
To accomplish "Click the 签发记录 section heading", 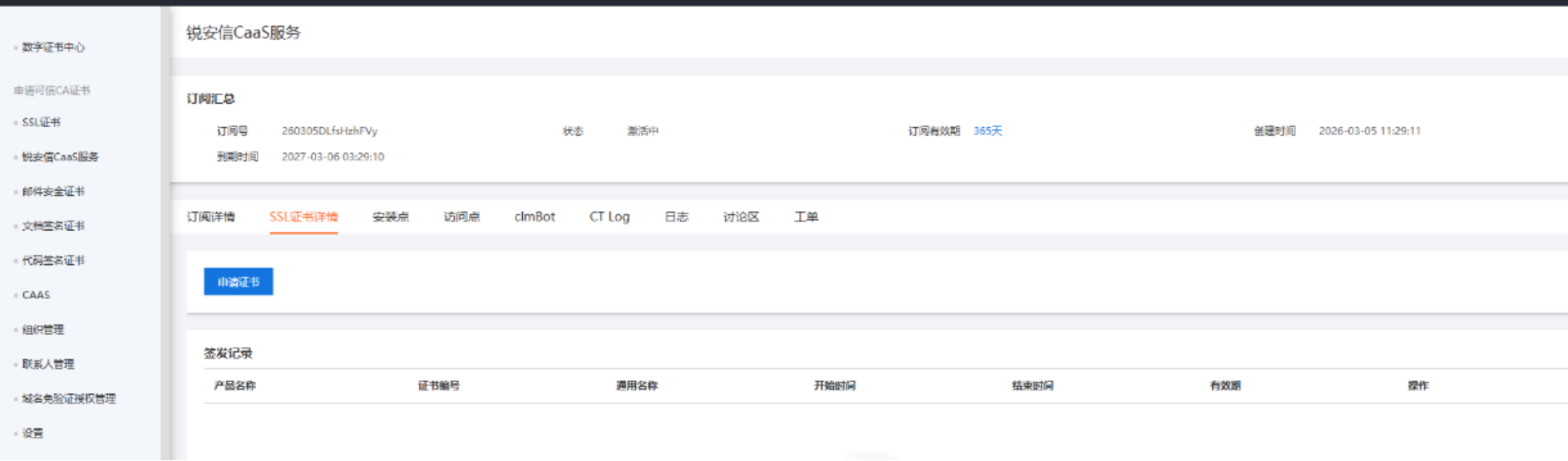I will [x=228, y=354].
